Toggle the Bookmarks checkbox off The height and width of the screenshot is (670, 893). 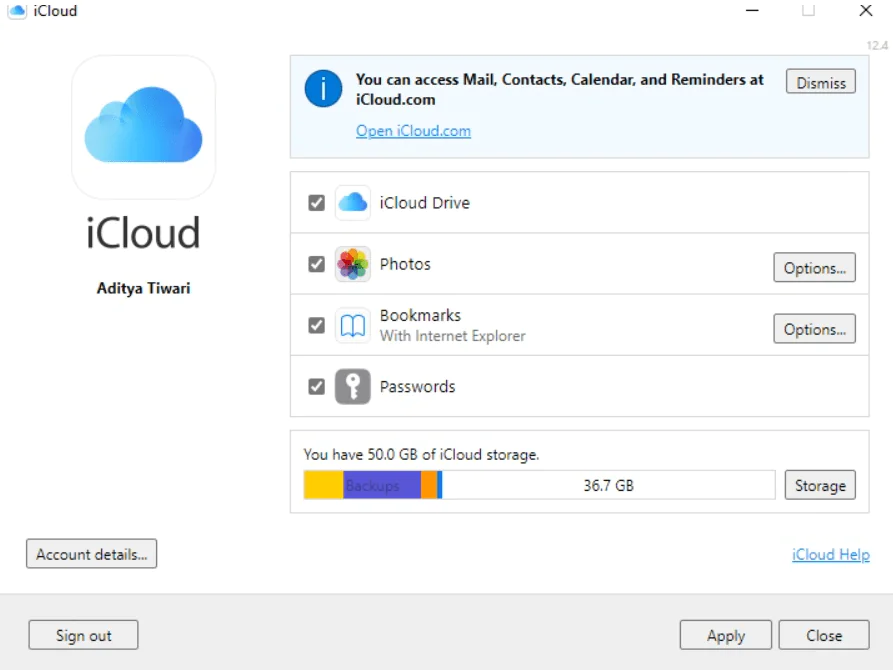click(316, 326)
